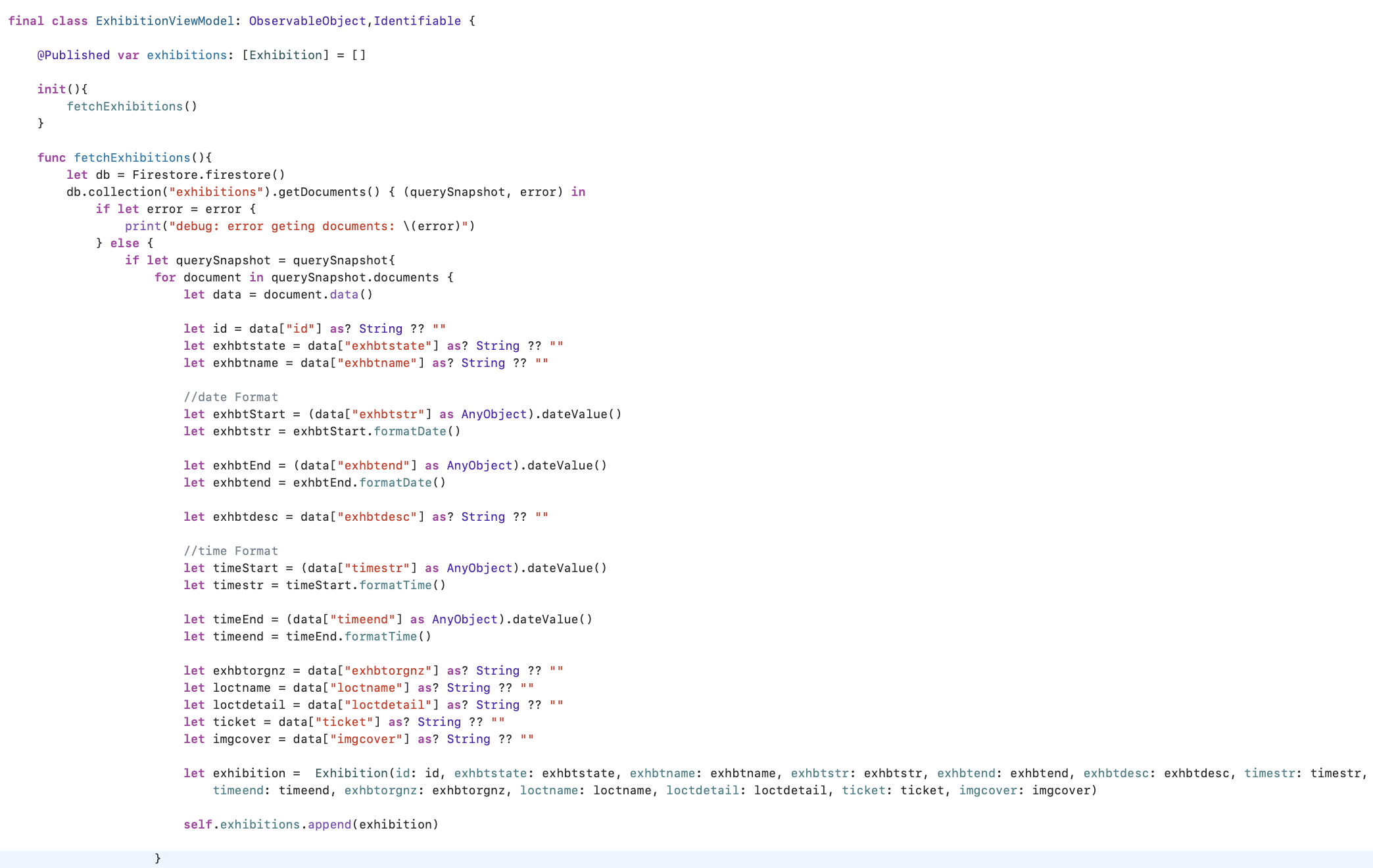Click the closing brace on highlighted line

click(x=158, y=859)
